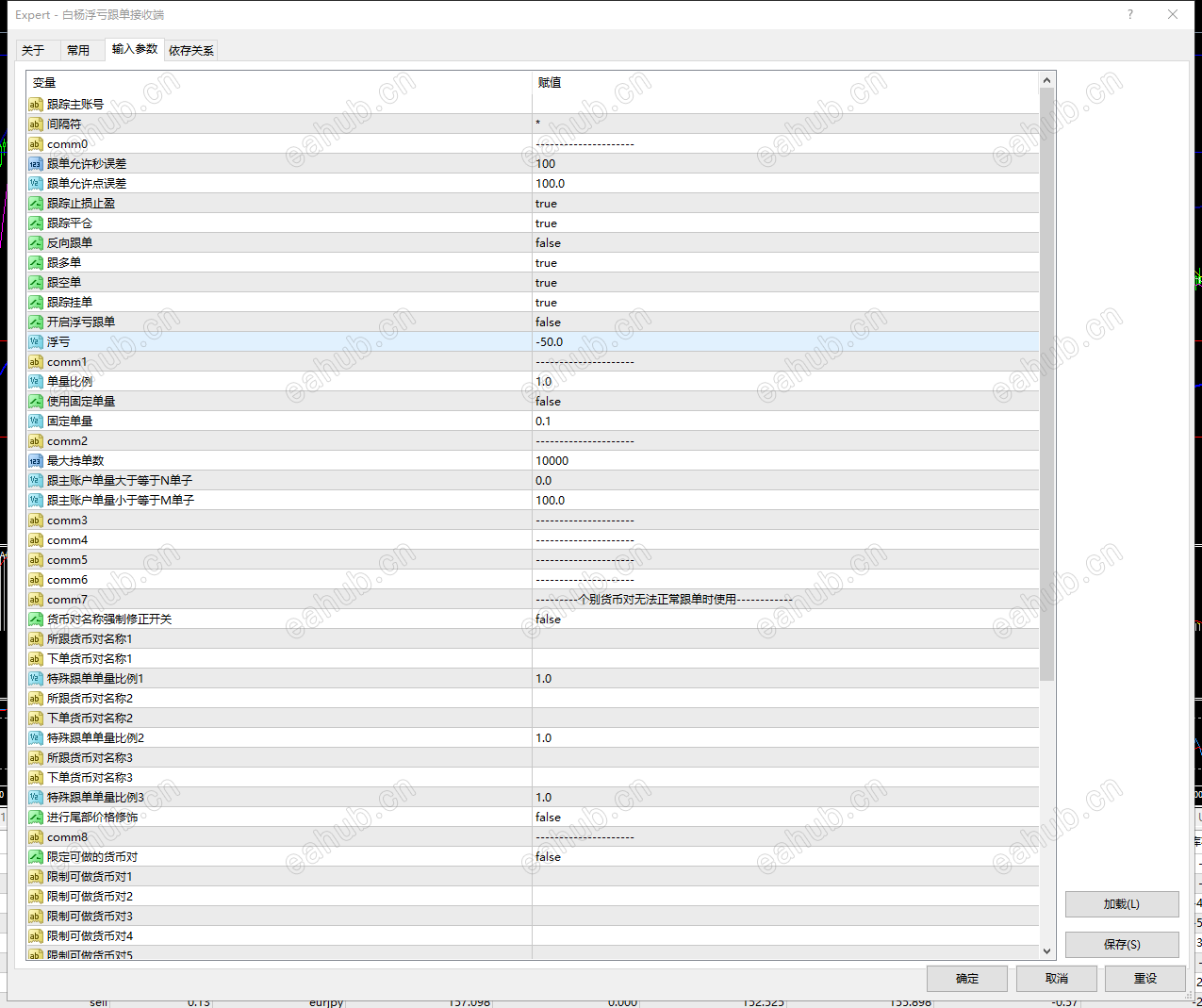Click the double icon beside 单量比例
The width and height of the screenshot is (1202, 1008).
[36, 382]
